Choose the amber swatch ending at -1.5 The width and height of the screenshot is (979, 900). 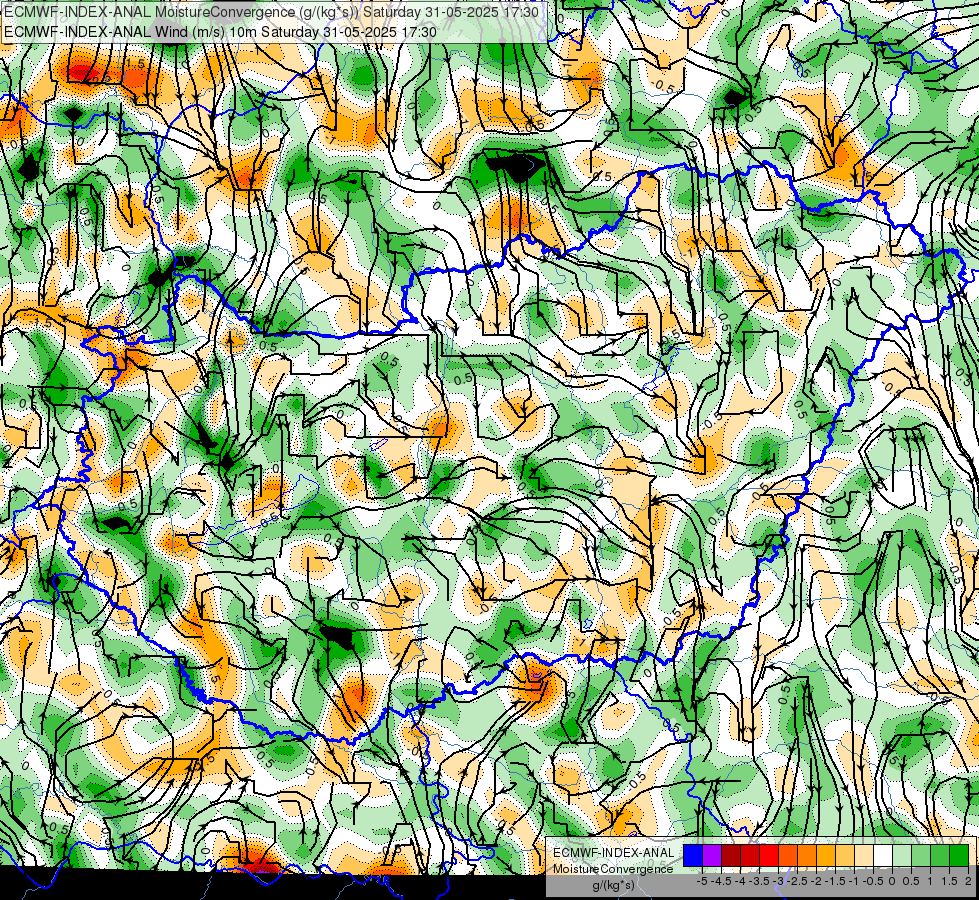click(x=826, y=855)
